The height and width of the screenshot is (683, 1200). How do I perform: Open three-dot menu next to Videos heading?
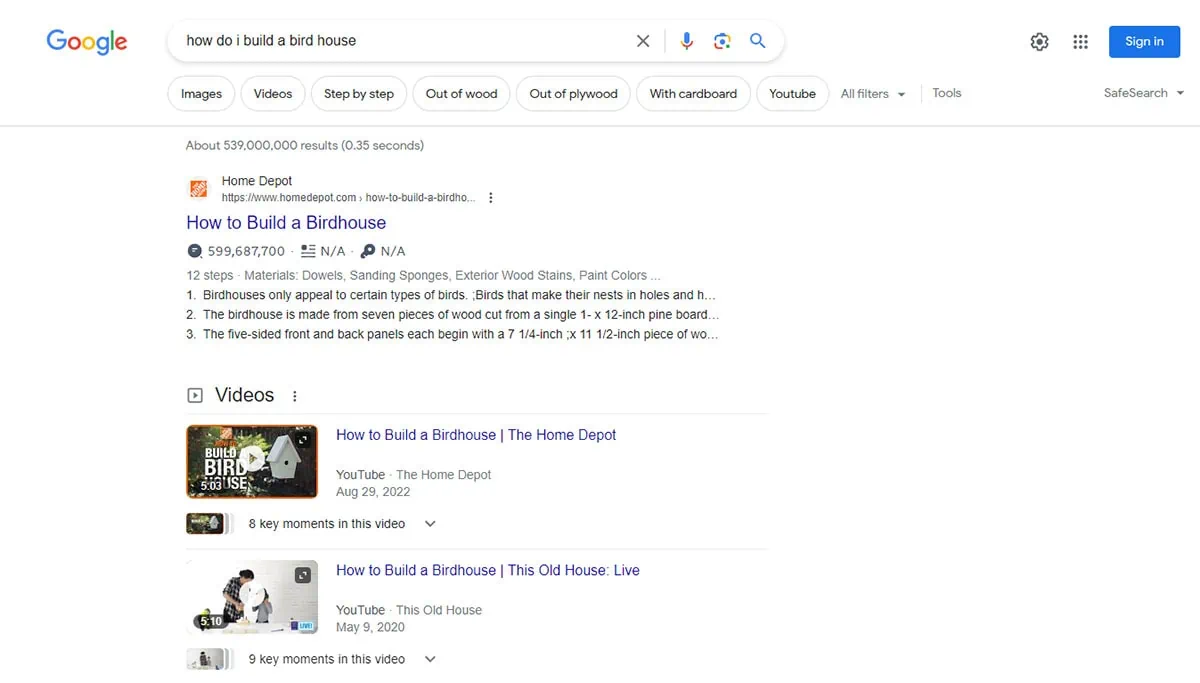(295, 396)
